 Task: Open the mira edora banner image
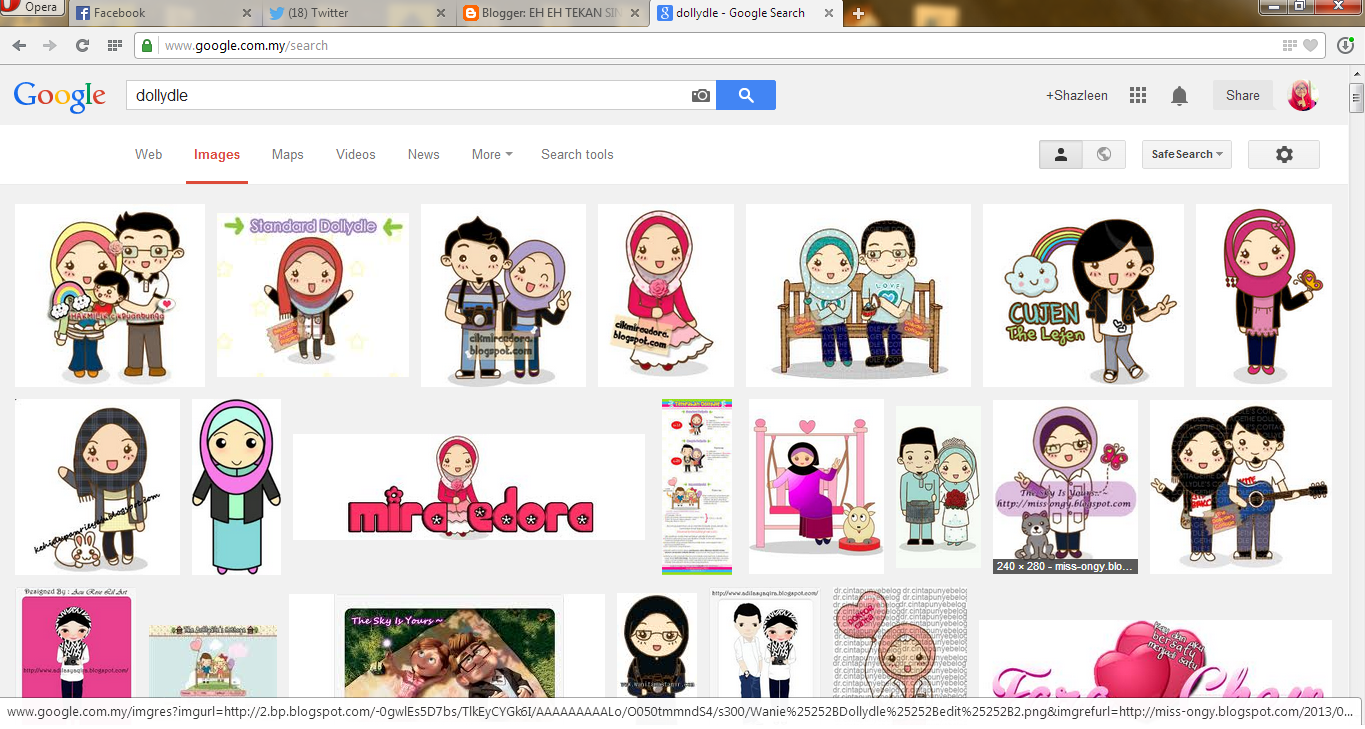[469, 487]
